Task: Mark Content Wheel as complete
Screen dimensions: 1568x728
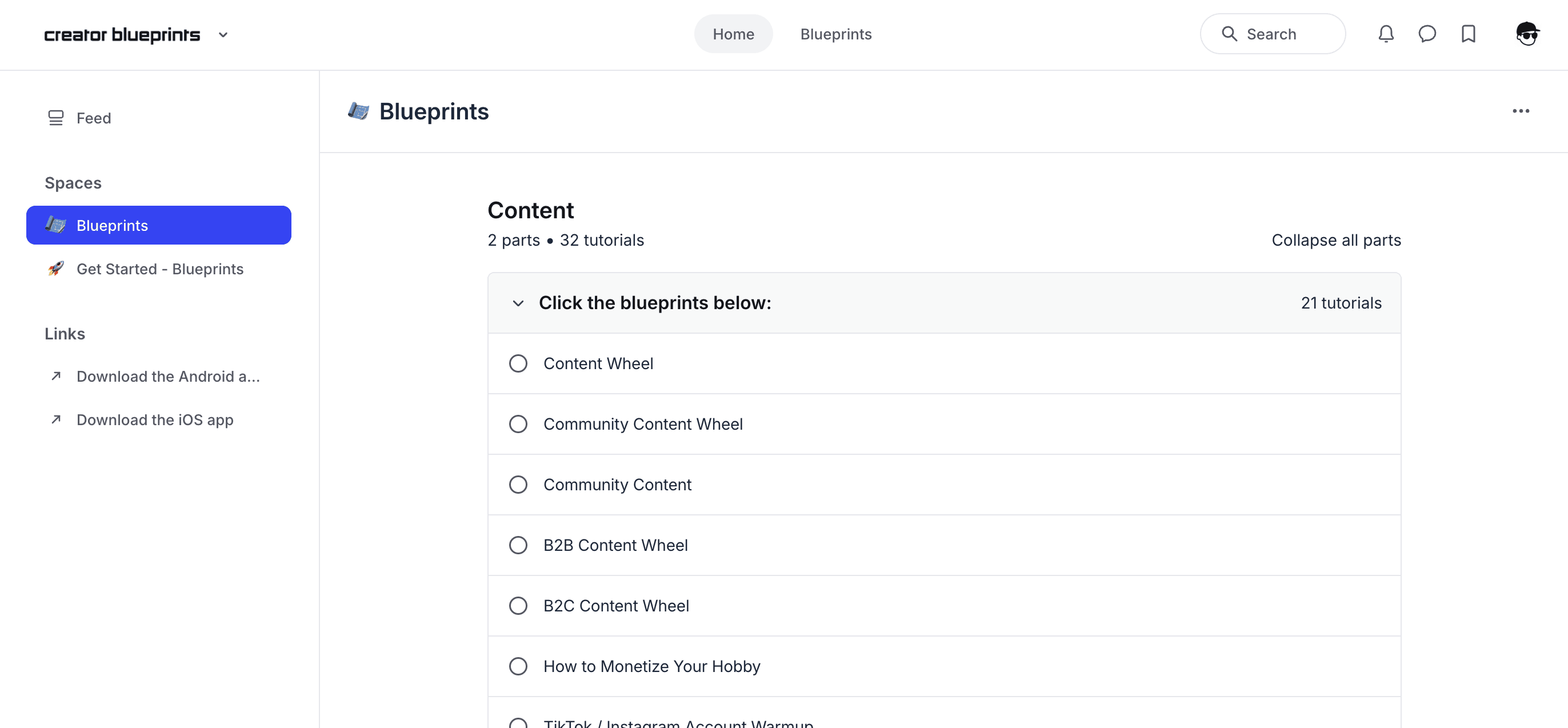Action: [518, 363]
